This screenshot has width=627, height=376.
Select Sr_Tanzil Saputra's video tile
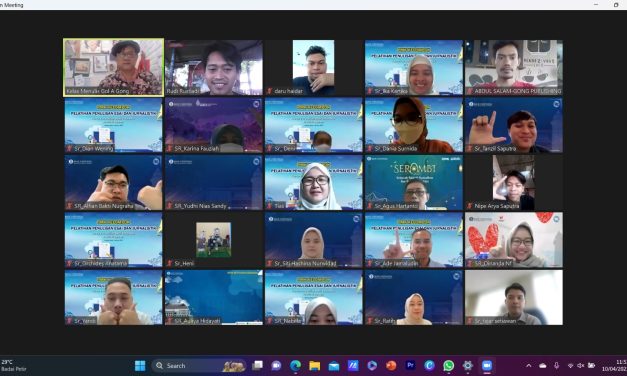514,125
